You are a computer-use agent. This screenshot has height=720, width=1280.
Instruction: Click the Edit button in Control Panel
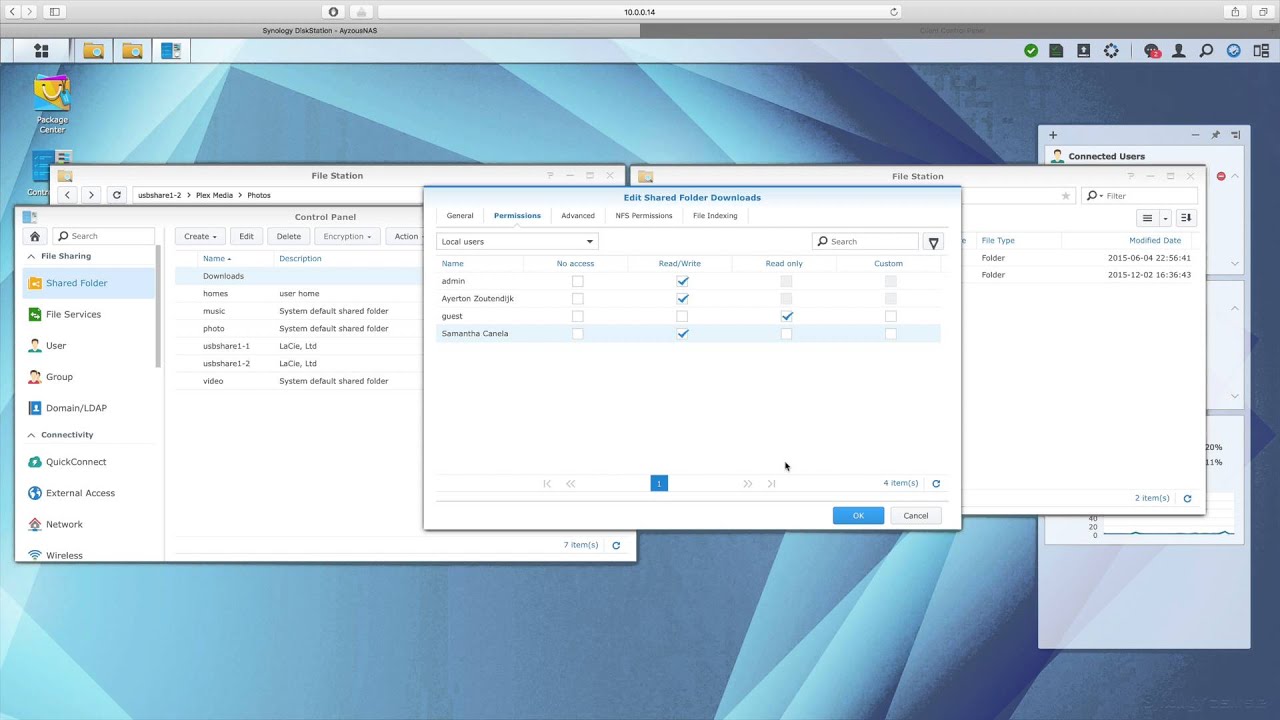(x=246, y=236)
